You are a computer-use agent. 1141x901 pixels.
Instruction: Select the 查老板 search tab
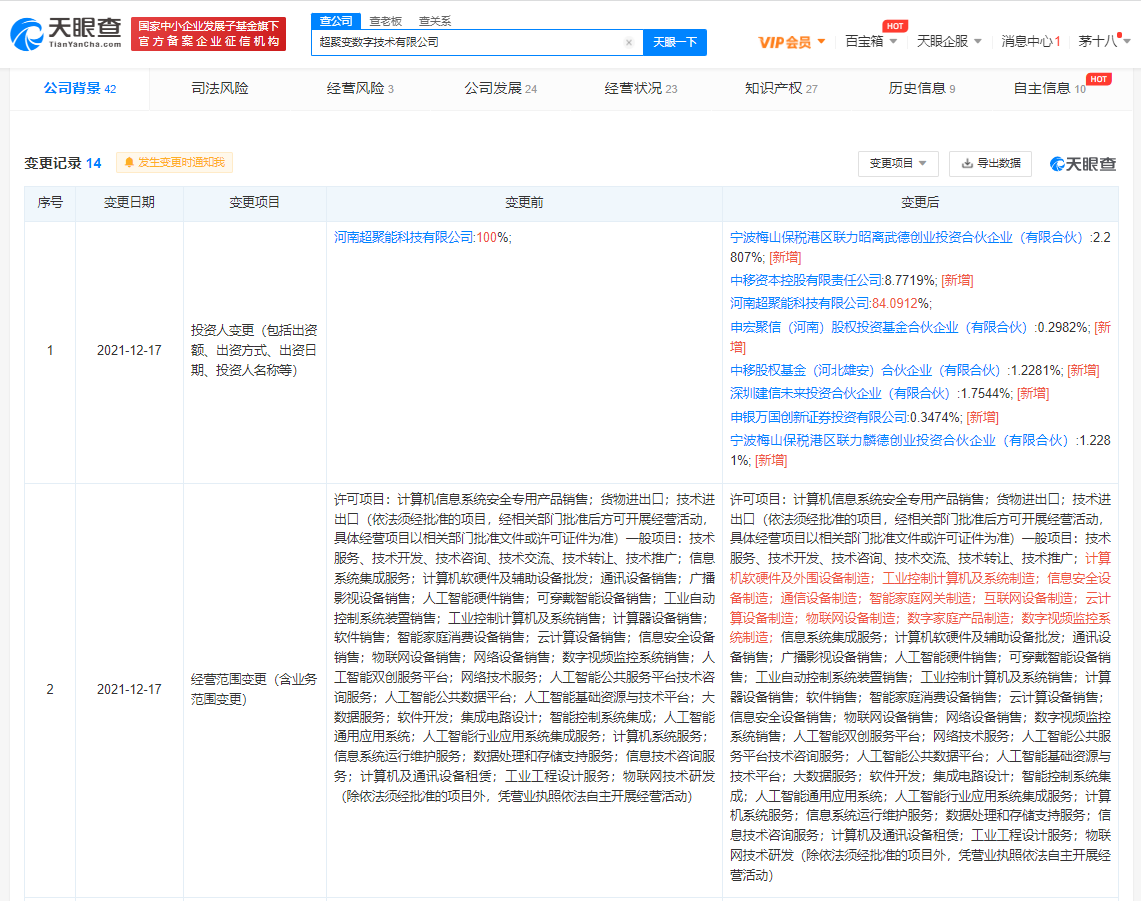tap(386, 20)
